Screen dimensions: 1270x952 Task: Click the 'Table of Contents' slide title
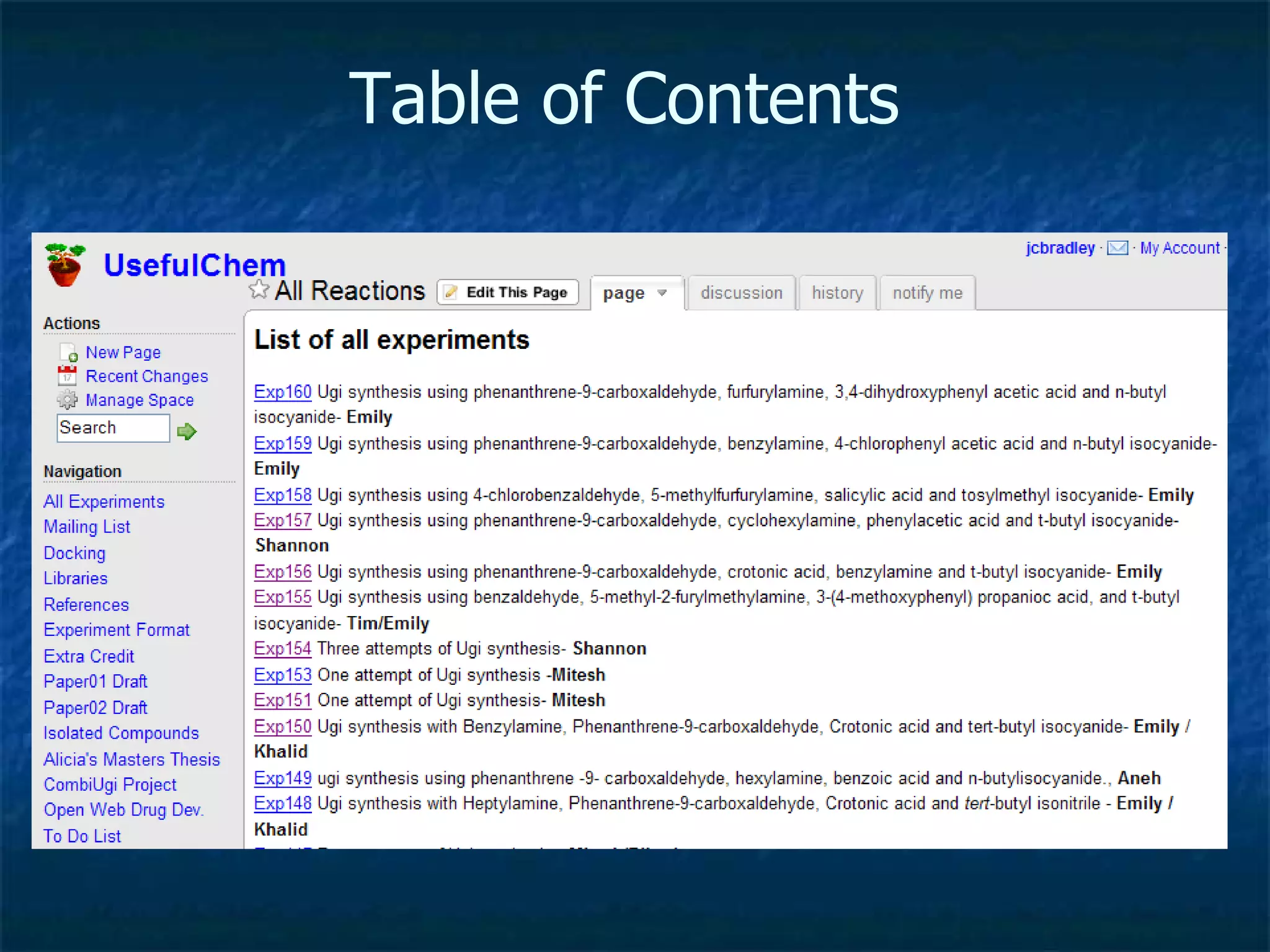tap(624, 98)
